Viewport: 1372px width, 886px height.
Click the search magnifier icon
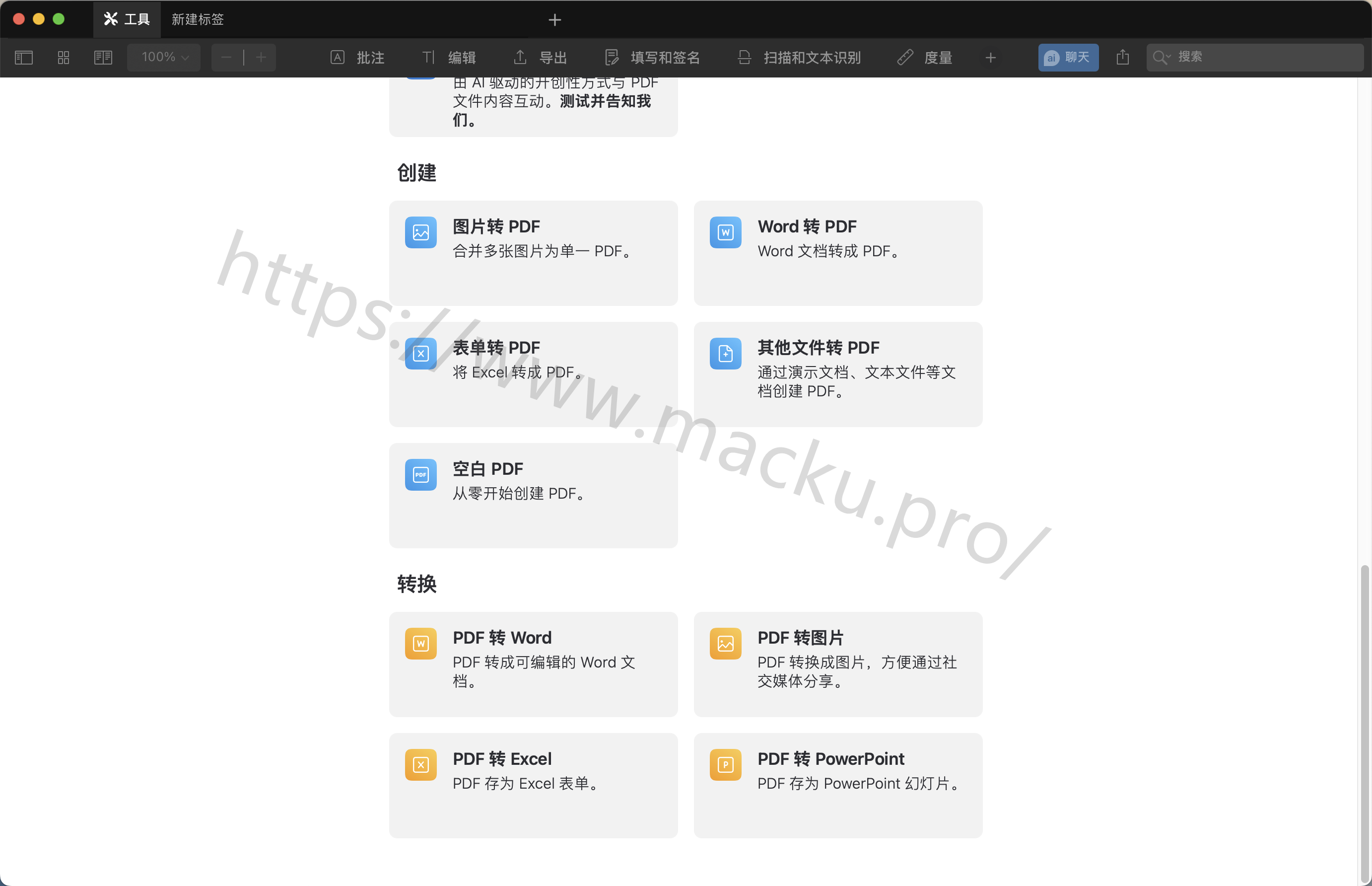pos(1161,57)
